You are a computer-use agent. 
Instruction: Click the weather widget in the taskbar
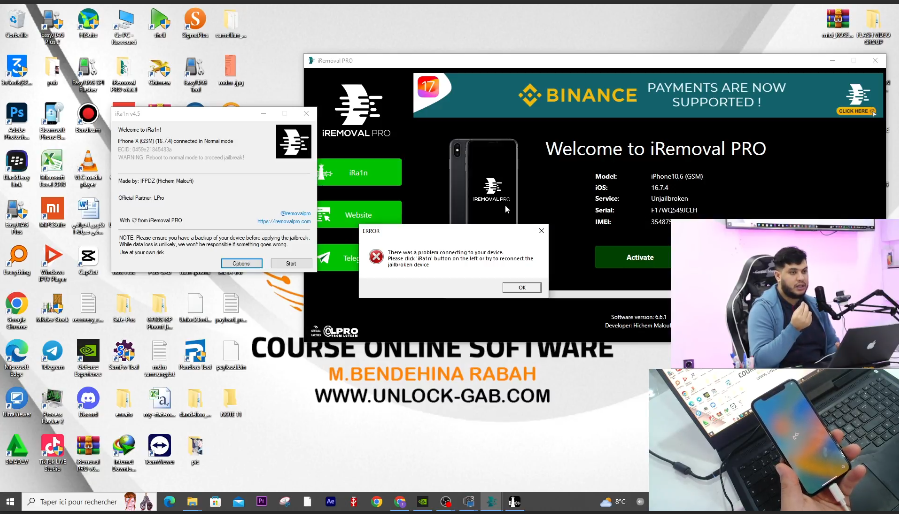(613, 502)
